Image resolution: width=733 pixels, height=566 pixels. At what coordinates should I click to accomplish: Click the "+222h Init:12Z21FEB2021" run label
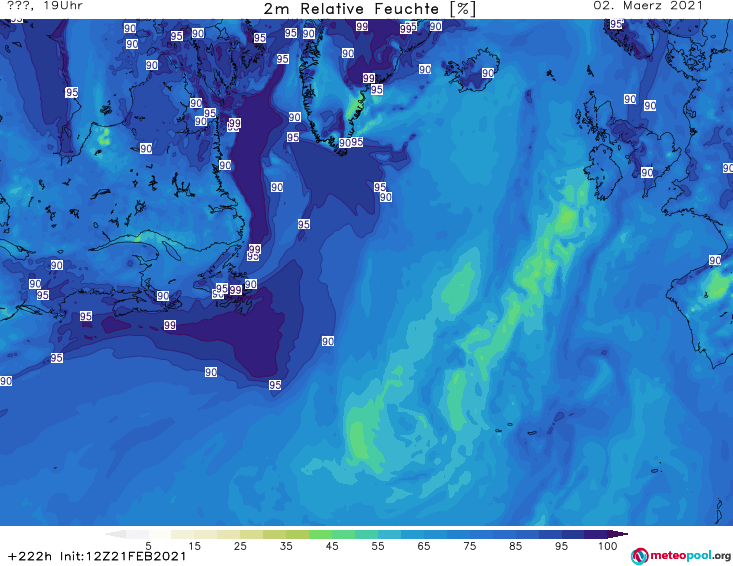pos(97,556)
